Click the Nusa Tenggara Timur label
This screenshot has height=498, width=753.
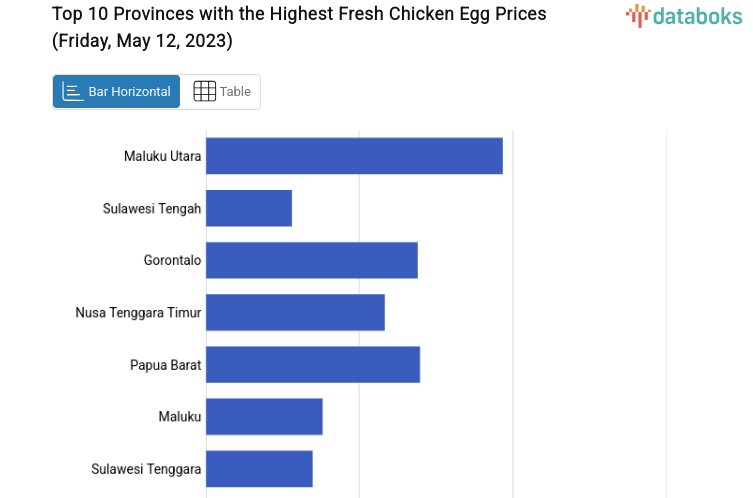click(x=138, y=312)
